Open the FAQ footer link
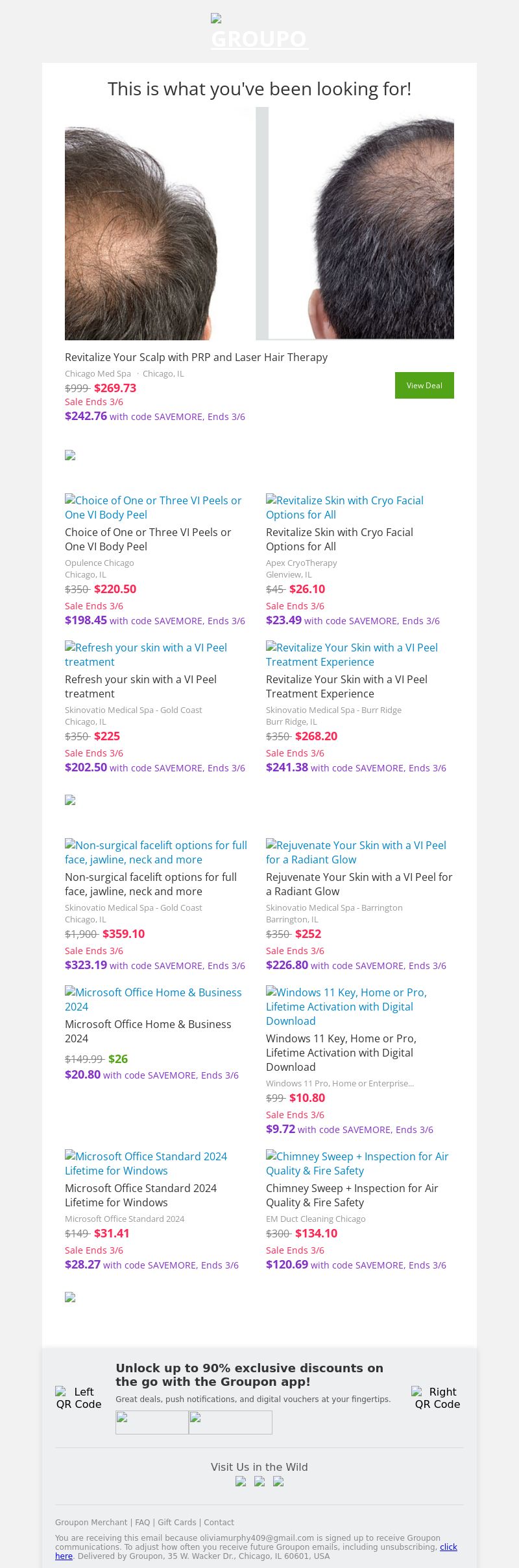This screenshot has width=519, height=1568. click(143, 1523)
